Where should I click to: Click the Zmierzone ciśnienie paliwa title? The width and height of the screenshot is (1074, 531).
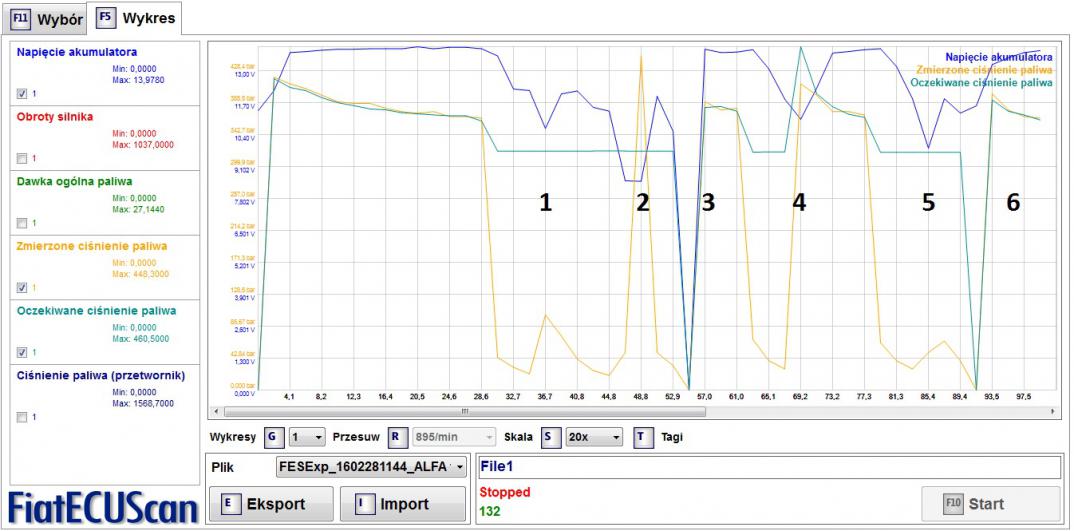tap(92, 246)
